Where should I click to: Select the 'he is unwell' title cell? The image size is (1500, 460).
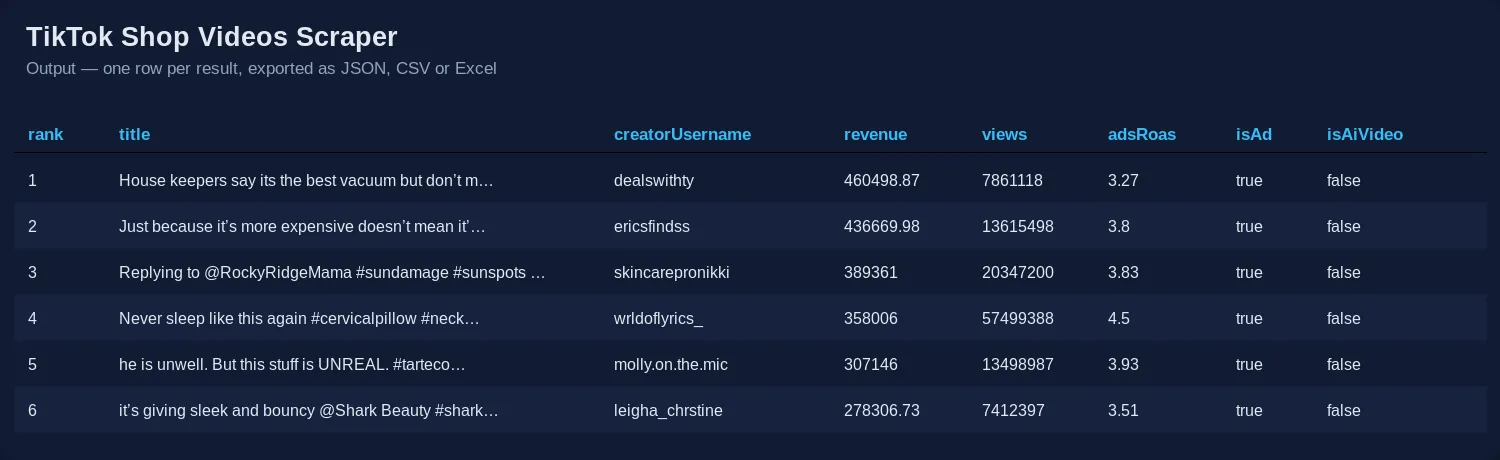tap(292, 365)
